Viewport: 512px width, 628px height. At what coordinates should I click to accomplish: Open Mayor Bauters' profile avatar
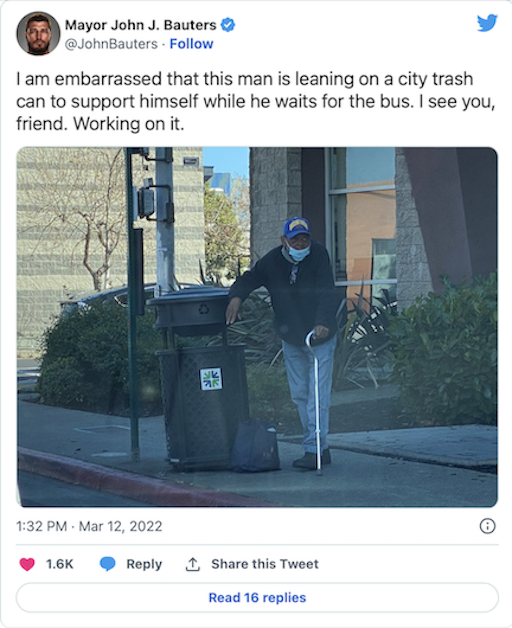click(38, 33)
